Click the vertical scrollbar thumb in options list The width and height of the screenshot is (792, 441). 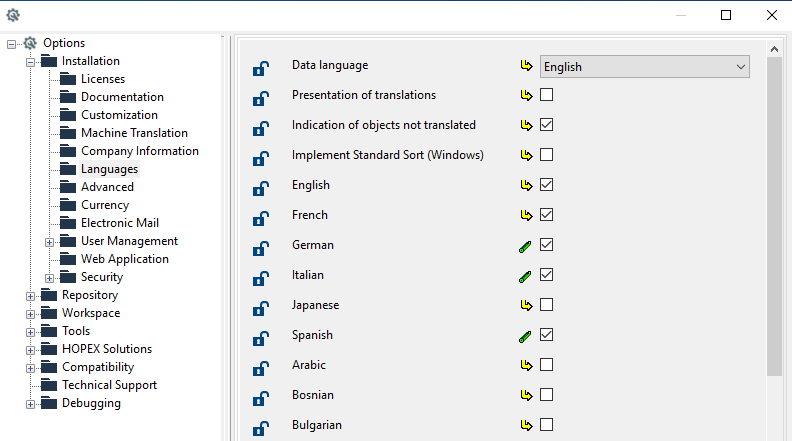coord(774,216)
